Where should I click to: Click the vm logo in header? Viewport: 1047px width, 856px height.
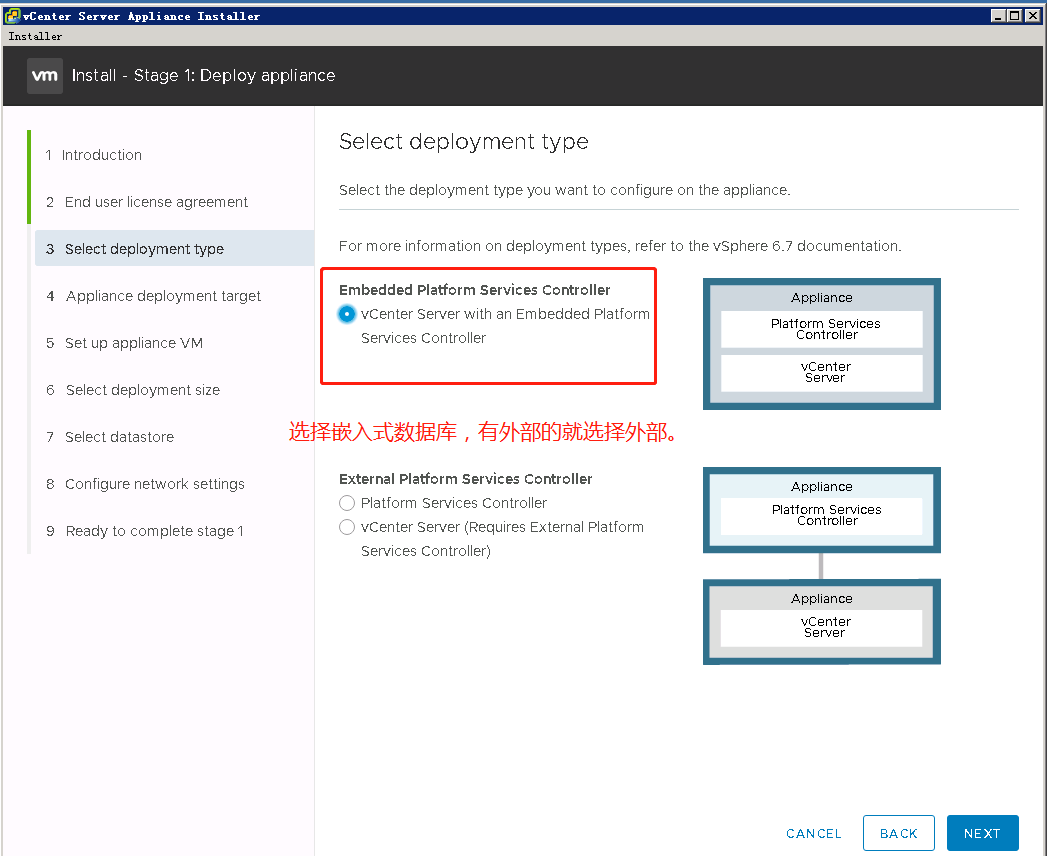[45, 75]
